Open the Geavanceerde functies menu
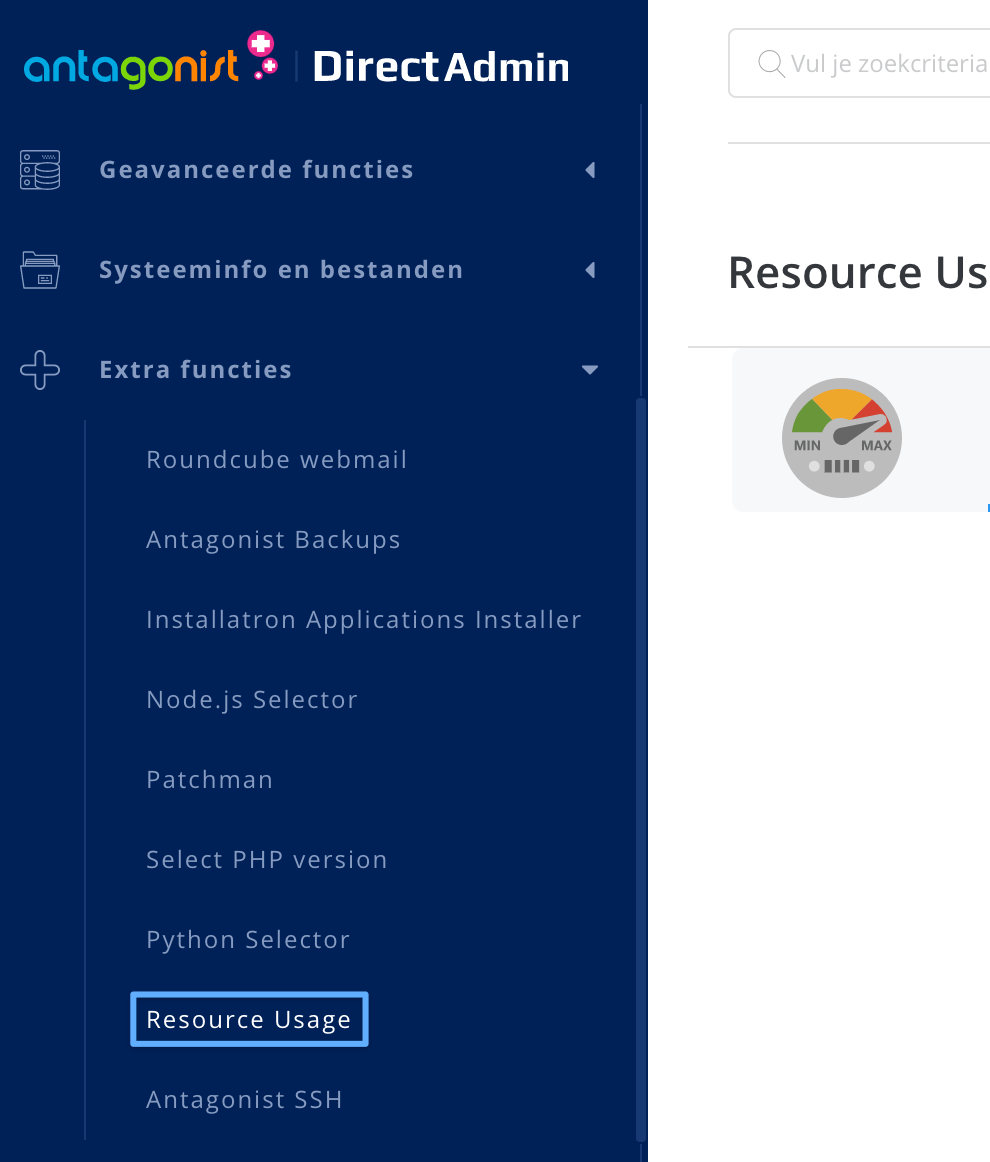Viewport: 990px width, 1162px height. [x=256, y=170]
